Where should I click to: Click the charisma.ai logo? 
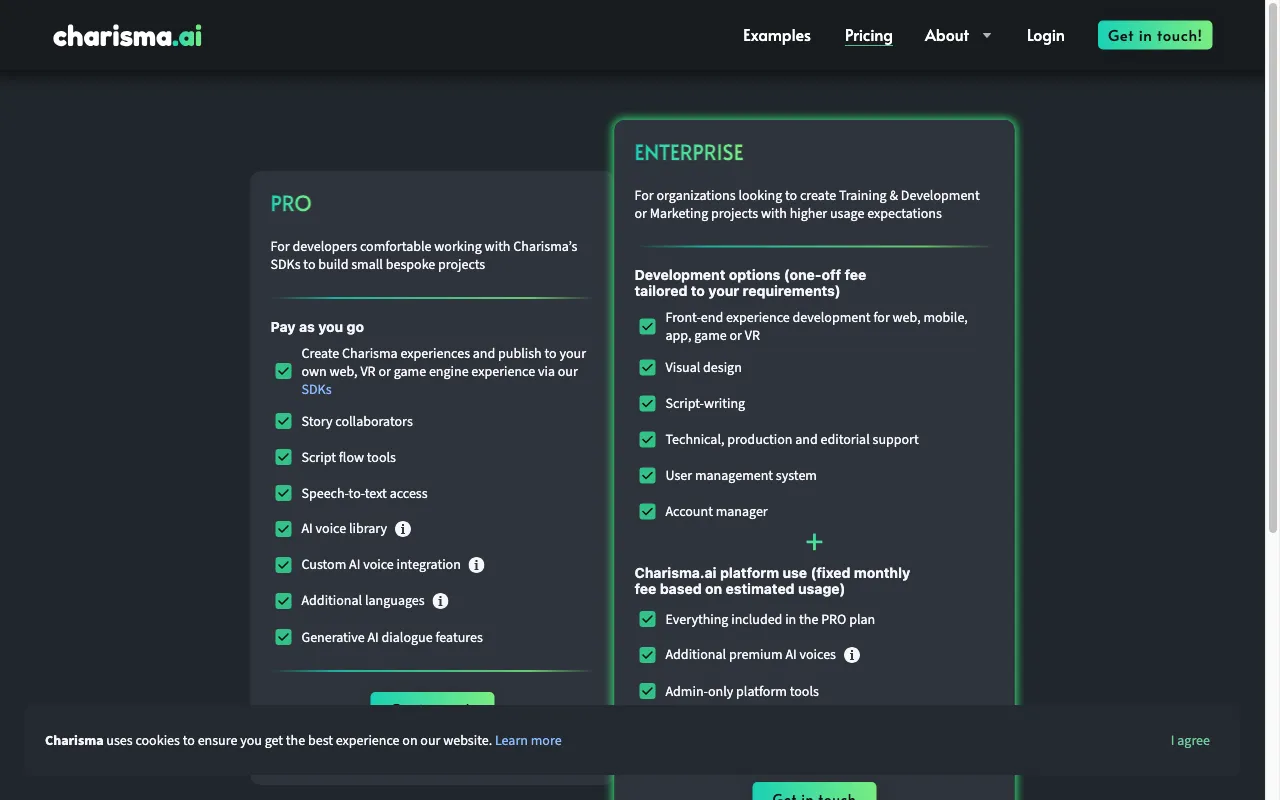(x=127, y=36)
